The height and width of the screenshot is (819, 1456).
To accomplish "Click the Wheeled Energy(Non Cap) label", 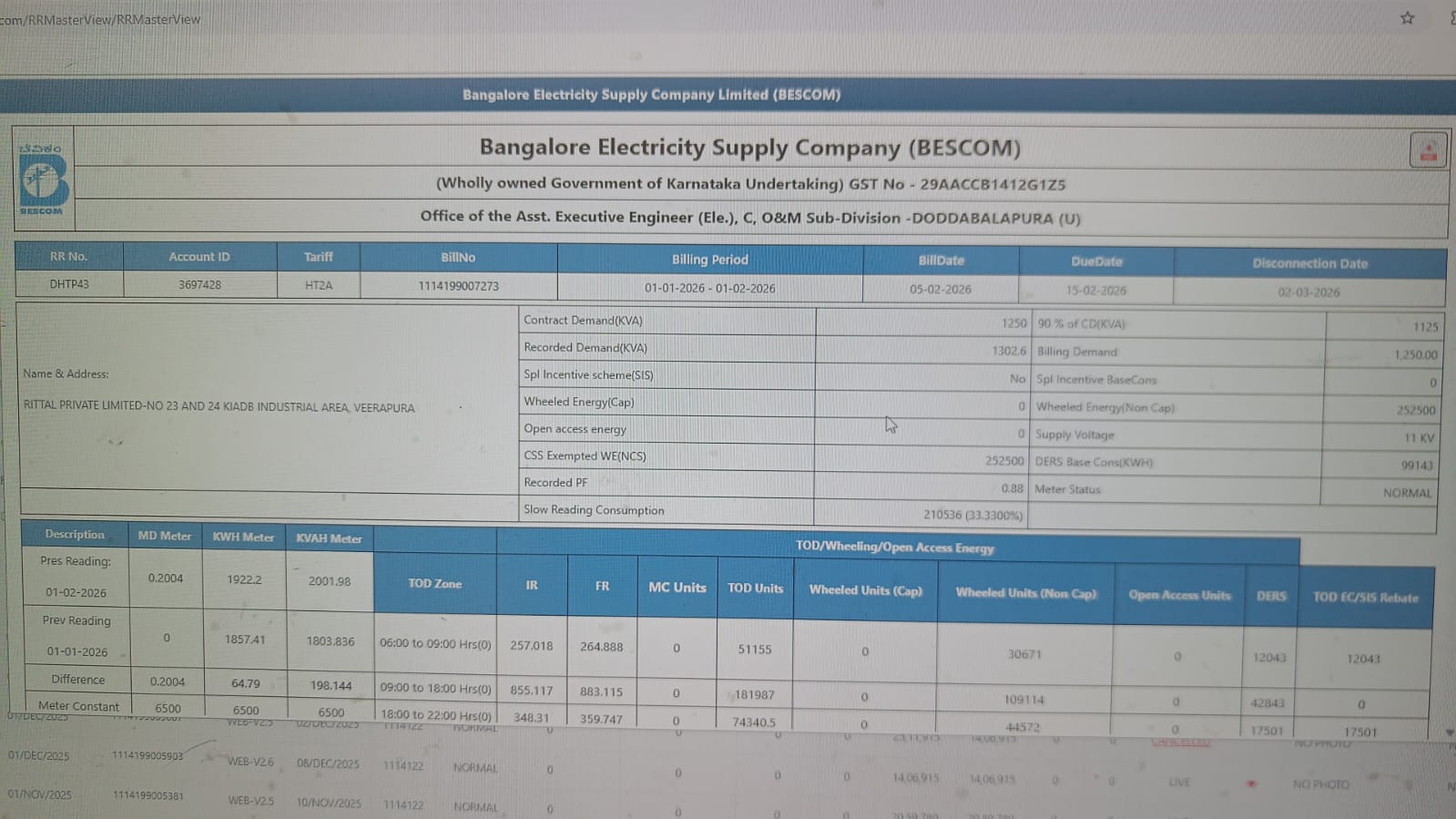I will [x=1105, y=407].
